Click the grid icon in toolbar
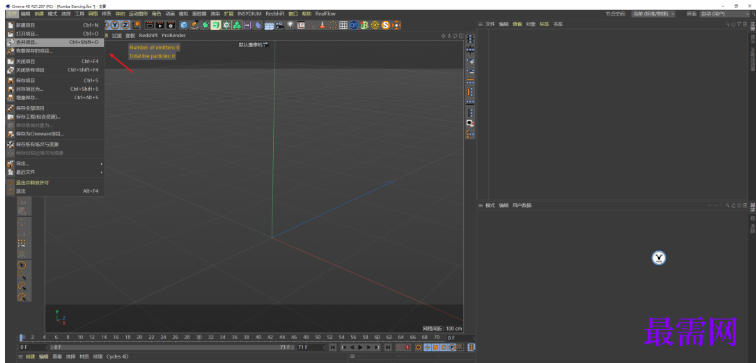This screenshot has height=363, width=756. tap(343, 25)
